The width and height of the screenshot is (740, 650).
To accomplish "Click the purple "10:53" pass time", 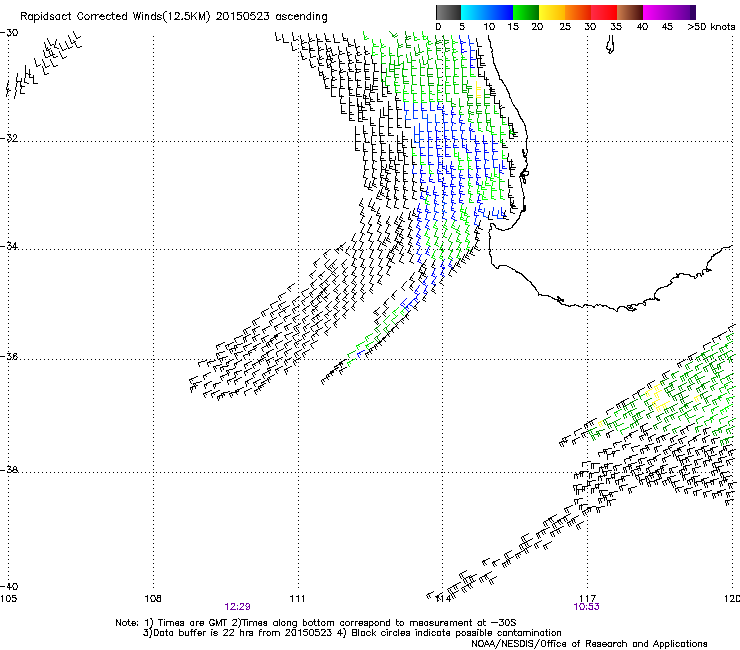I will [x=586, y=607].
